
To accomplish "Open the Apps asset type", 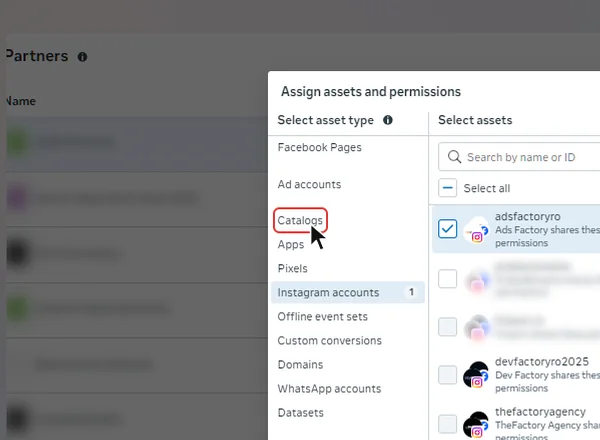I will 291,244.
